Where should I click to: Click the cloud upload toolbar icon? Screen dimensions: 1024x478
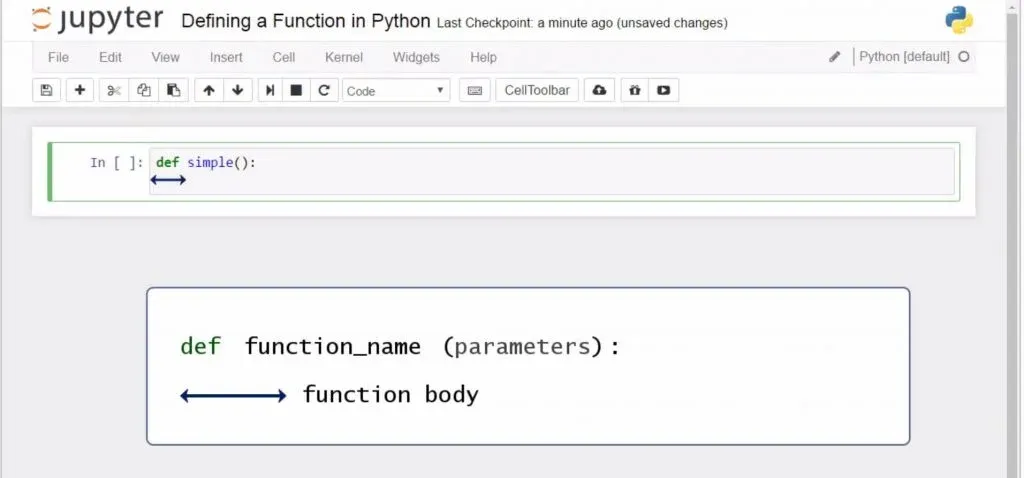599,91
